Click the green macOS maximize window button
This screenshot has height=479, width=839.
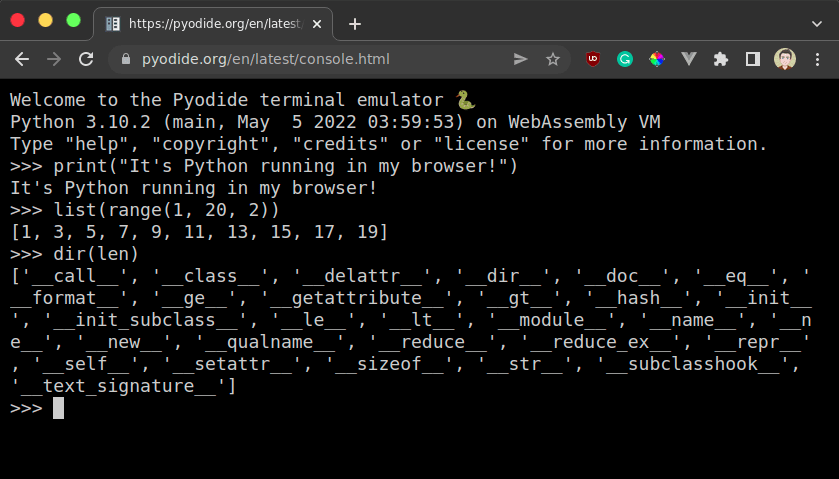[x=73, y=20]
